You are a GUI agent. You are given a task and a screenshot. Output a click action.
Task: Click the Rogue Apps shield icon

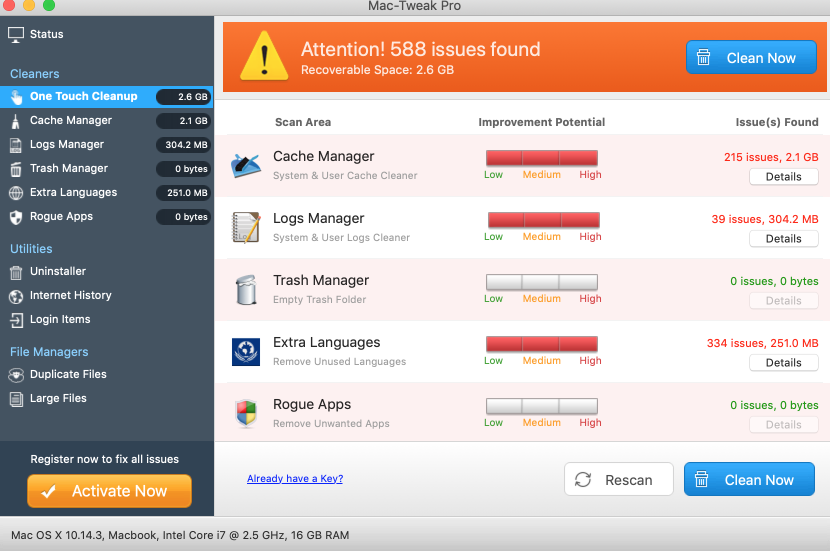[245, 413]
